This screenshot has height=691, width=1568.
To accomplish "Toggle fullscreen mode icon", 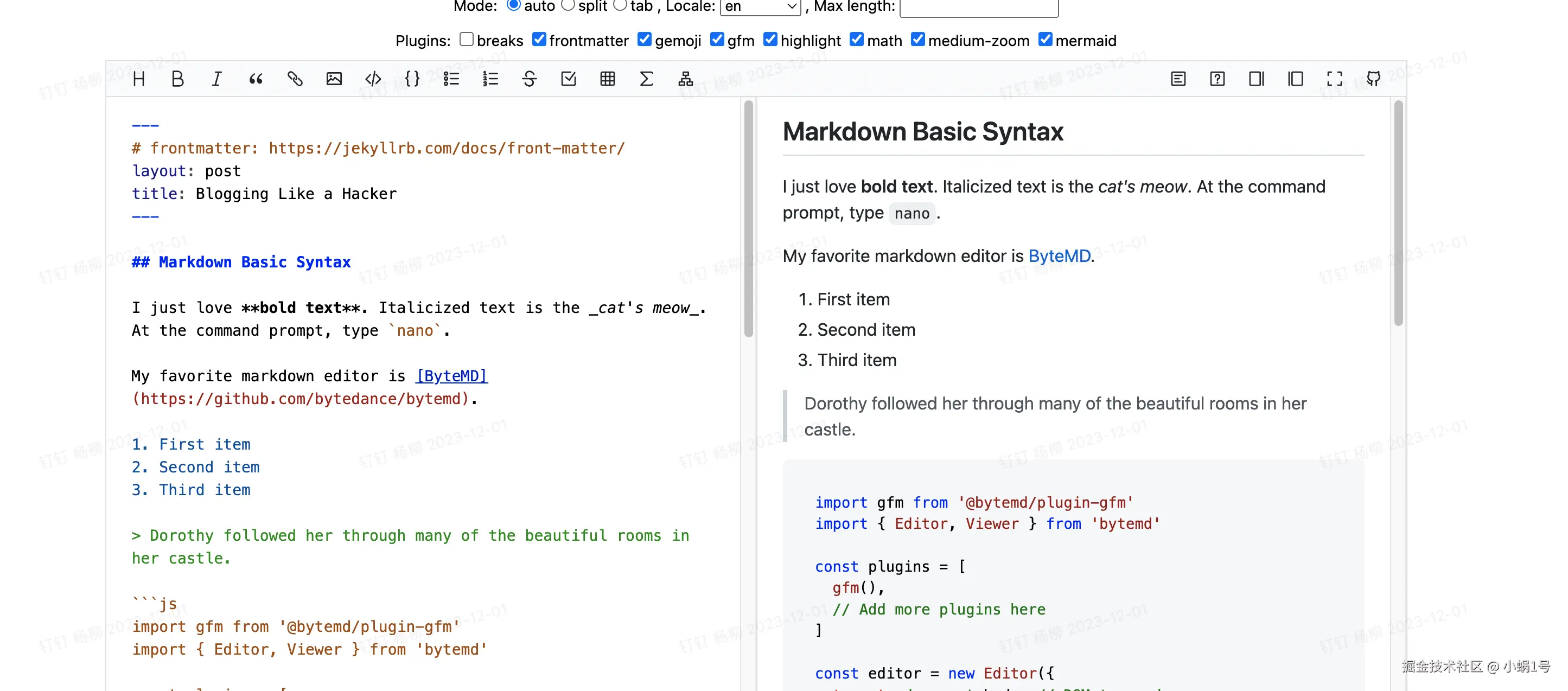I will [x=1334, y=79].
